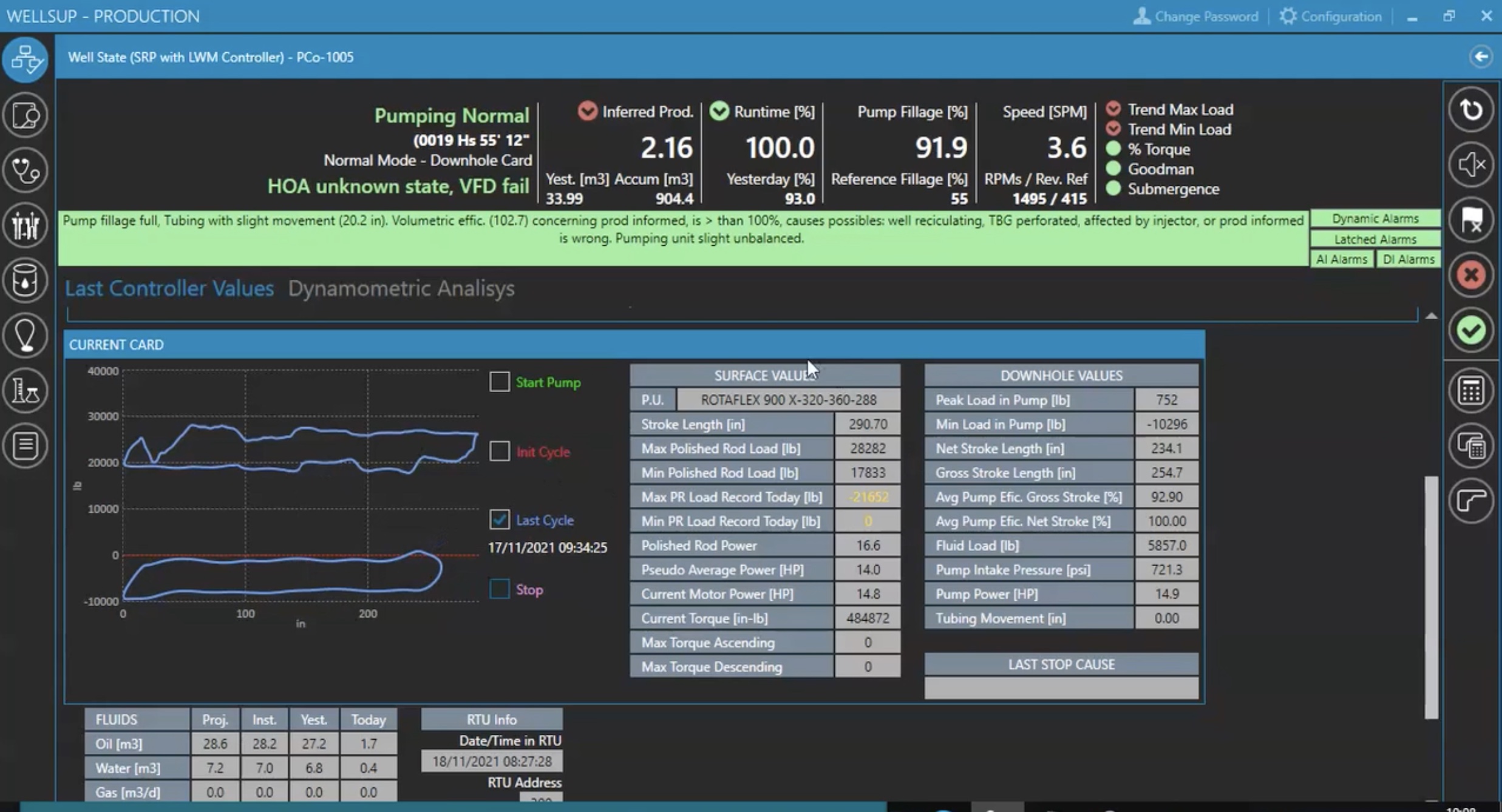Click the flag with X icon
This screenshot has height=812, width=1502.
coord(1471,220)
